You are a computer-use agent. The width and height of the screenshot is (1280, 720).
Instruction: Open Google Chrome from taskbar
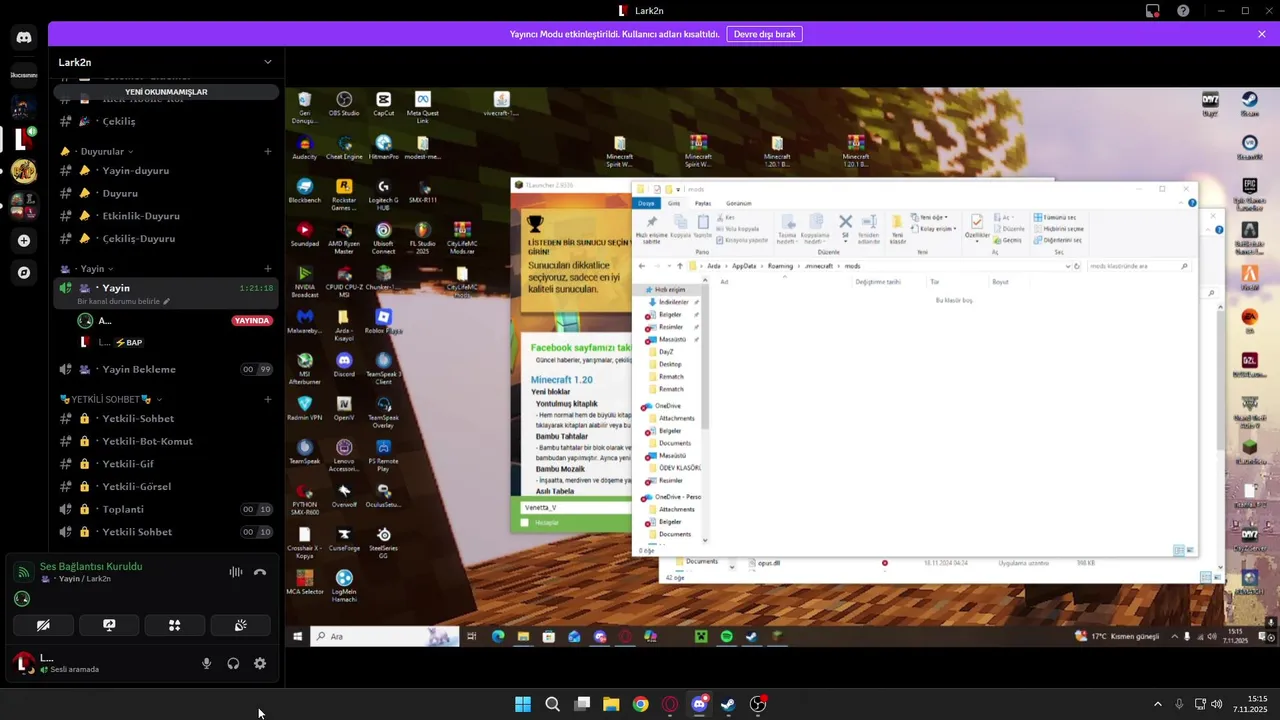[640, 704]
